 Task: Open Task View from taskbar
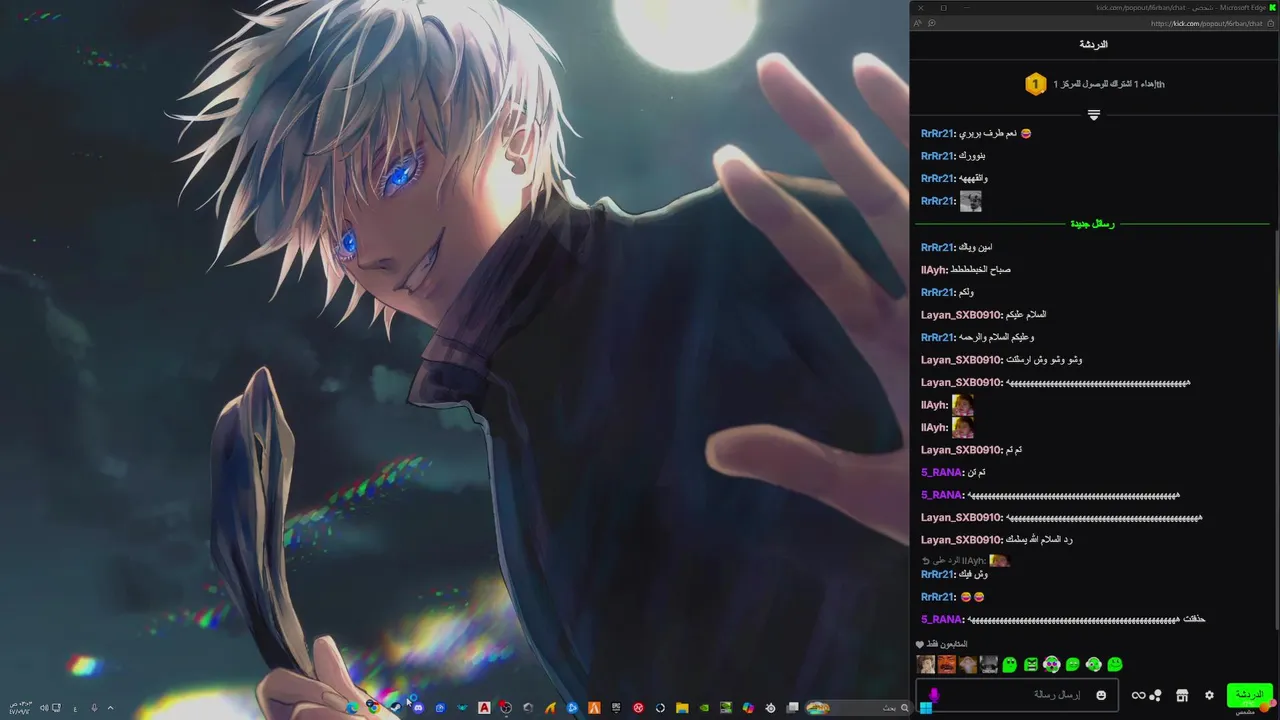pos(792,708)
